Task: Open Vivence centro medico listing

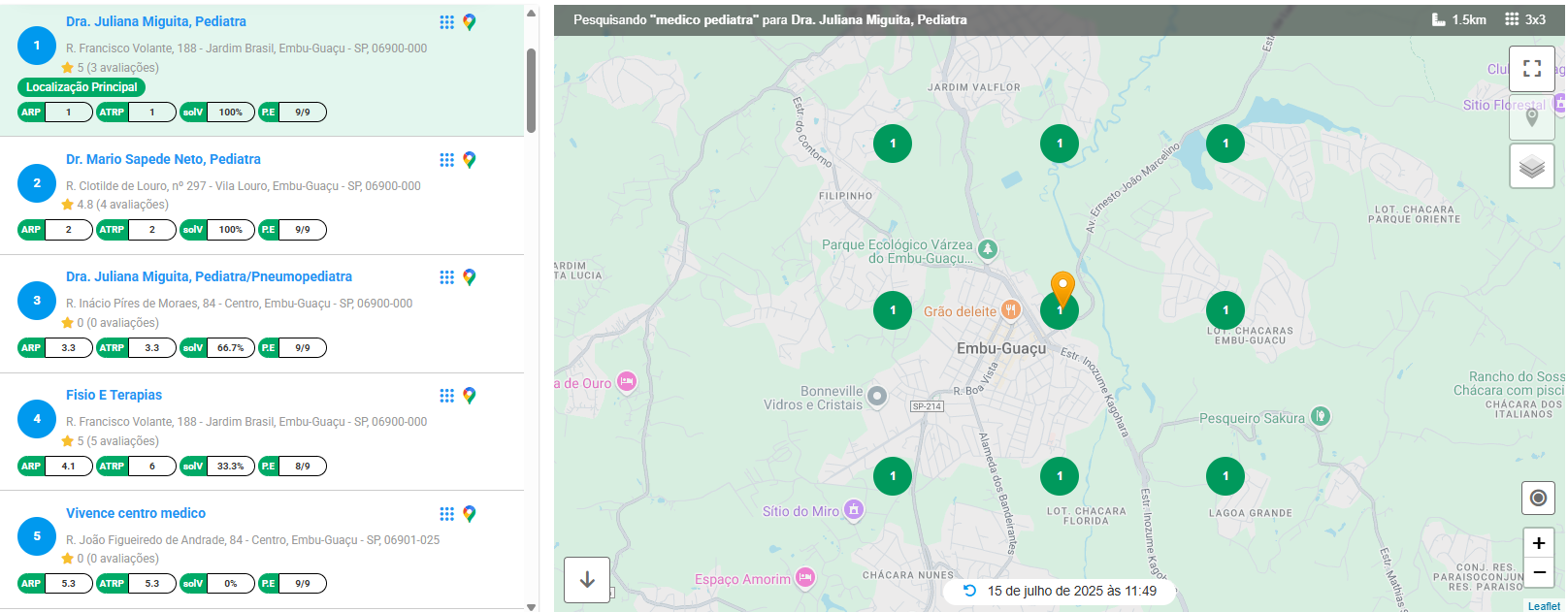Action: 136,513
